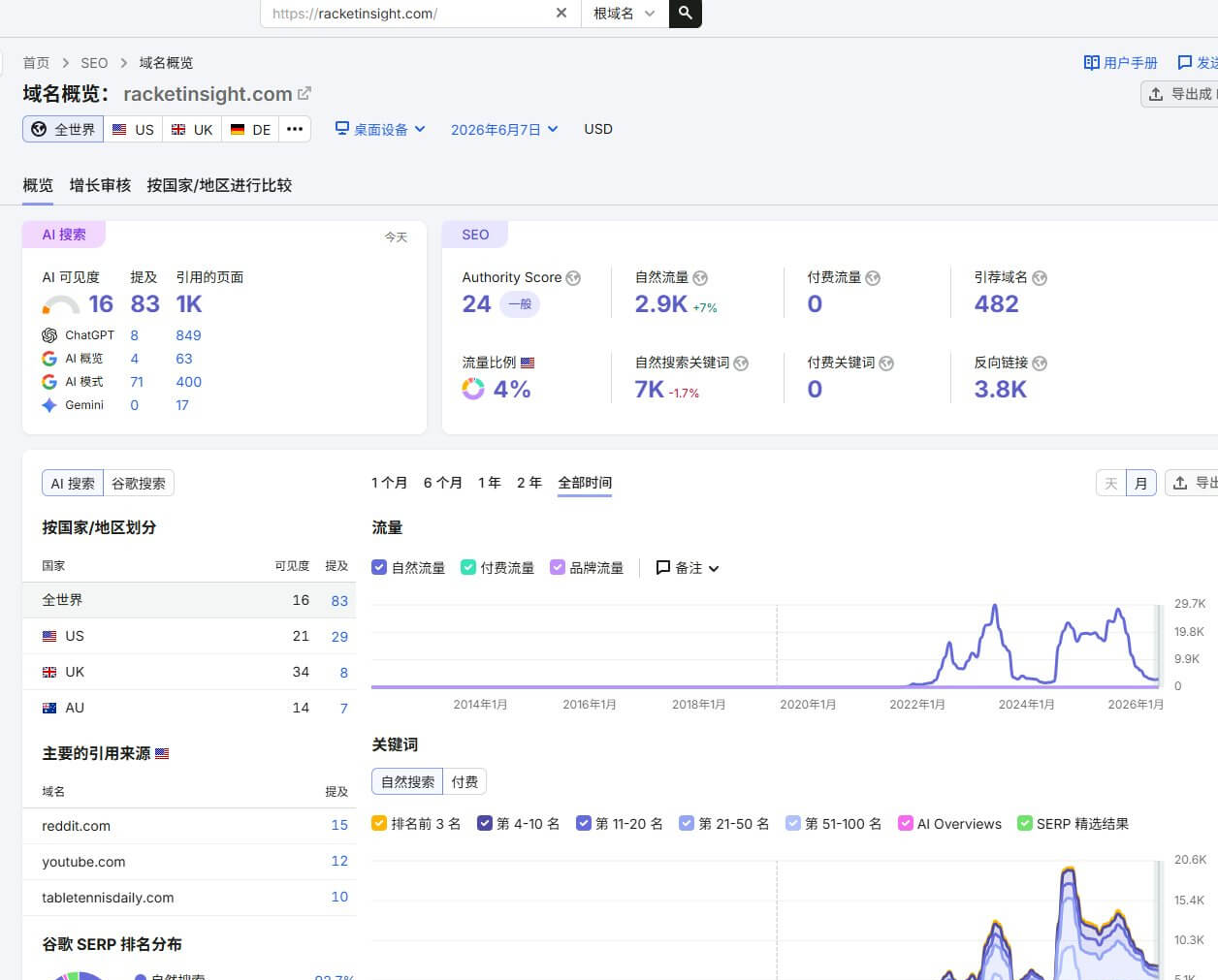Viewport: 1218px width, 980px height.
Task: Select the DE flag filter
Action: pyautogui.click(x=250, y=129)
